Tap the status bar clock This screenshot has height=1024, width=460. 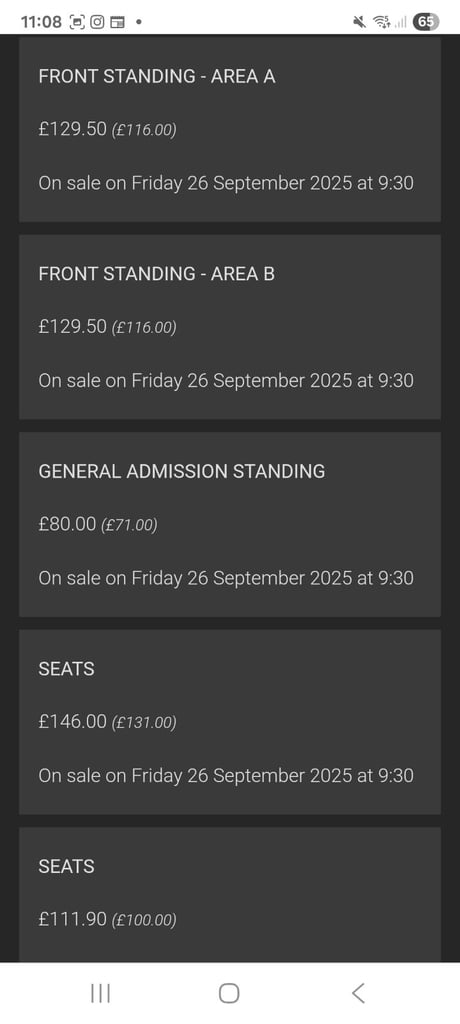[41, 22]
